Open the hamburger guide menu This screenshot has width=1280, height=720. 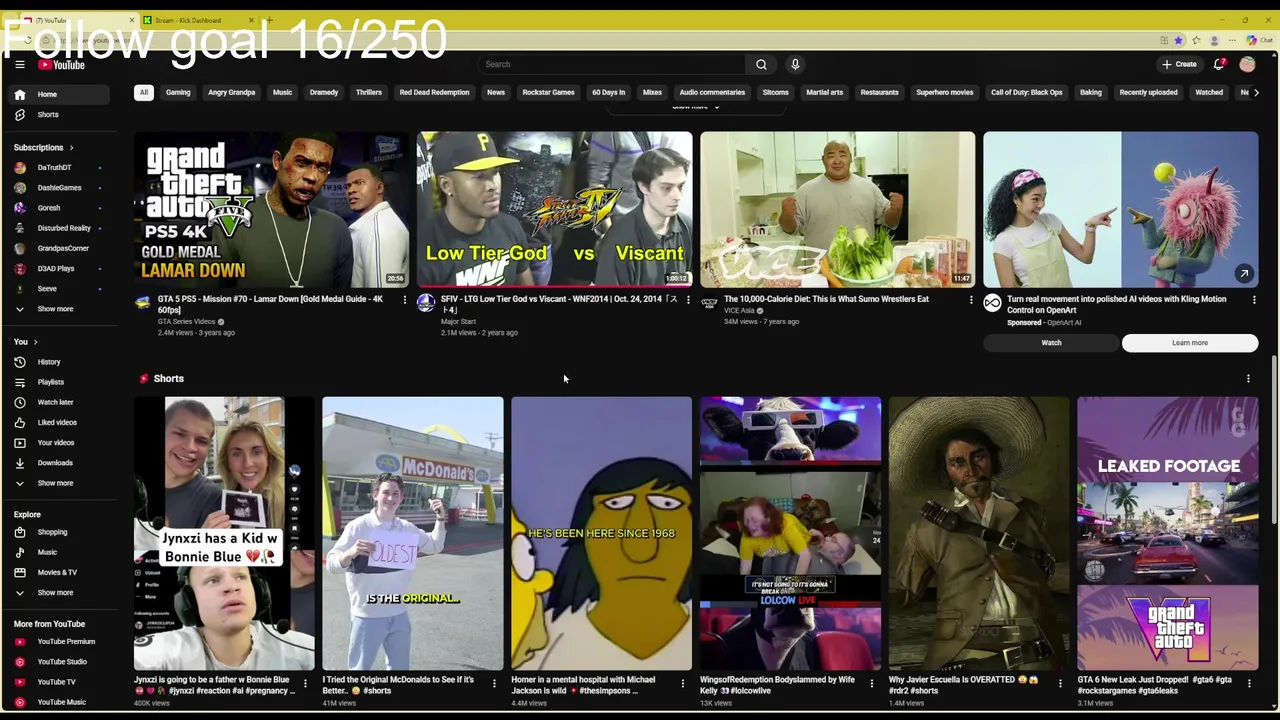19,65
